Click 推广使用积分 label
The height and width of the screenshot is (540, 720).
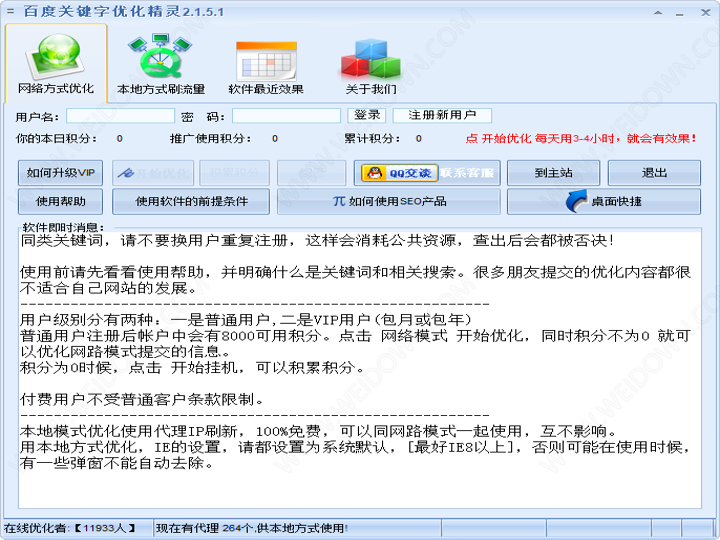tap(210, 138)
